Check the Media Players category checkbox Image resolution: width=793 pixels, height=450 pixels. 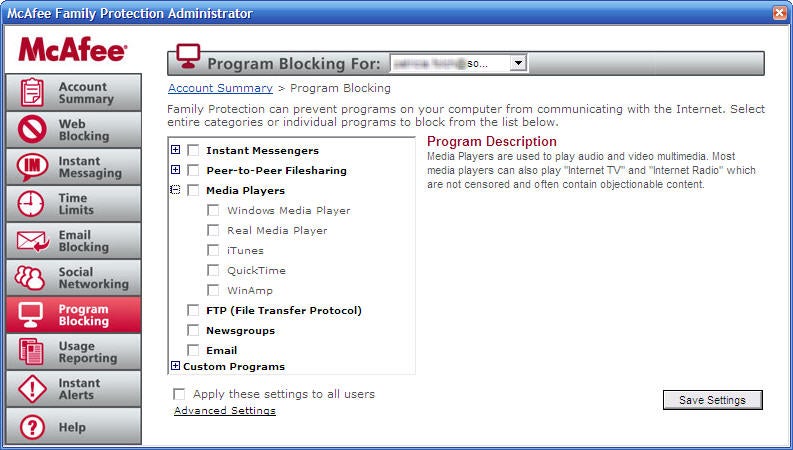(x=193, y=190)
